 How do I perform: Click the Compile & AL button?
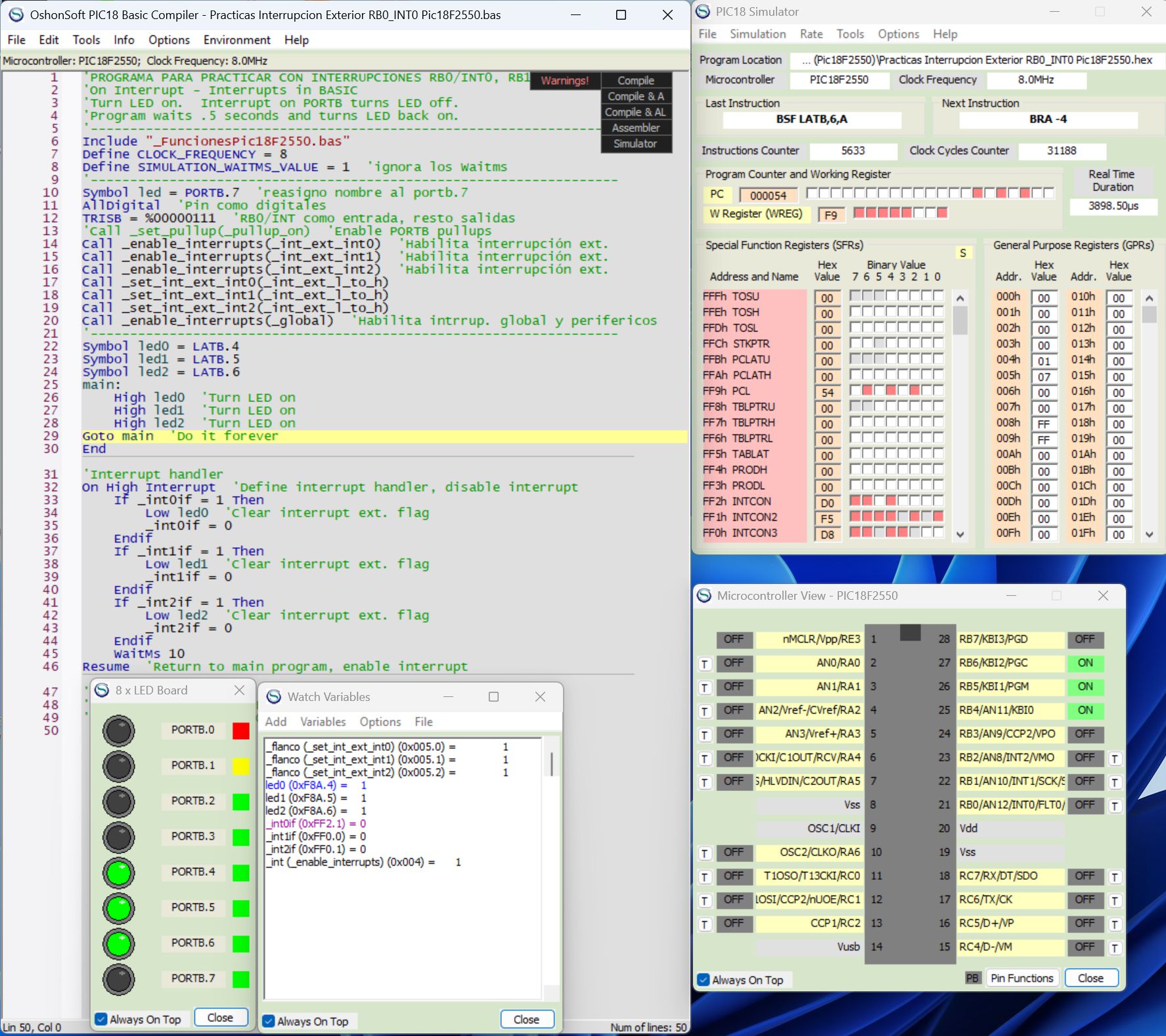[x=636, y=112]
